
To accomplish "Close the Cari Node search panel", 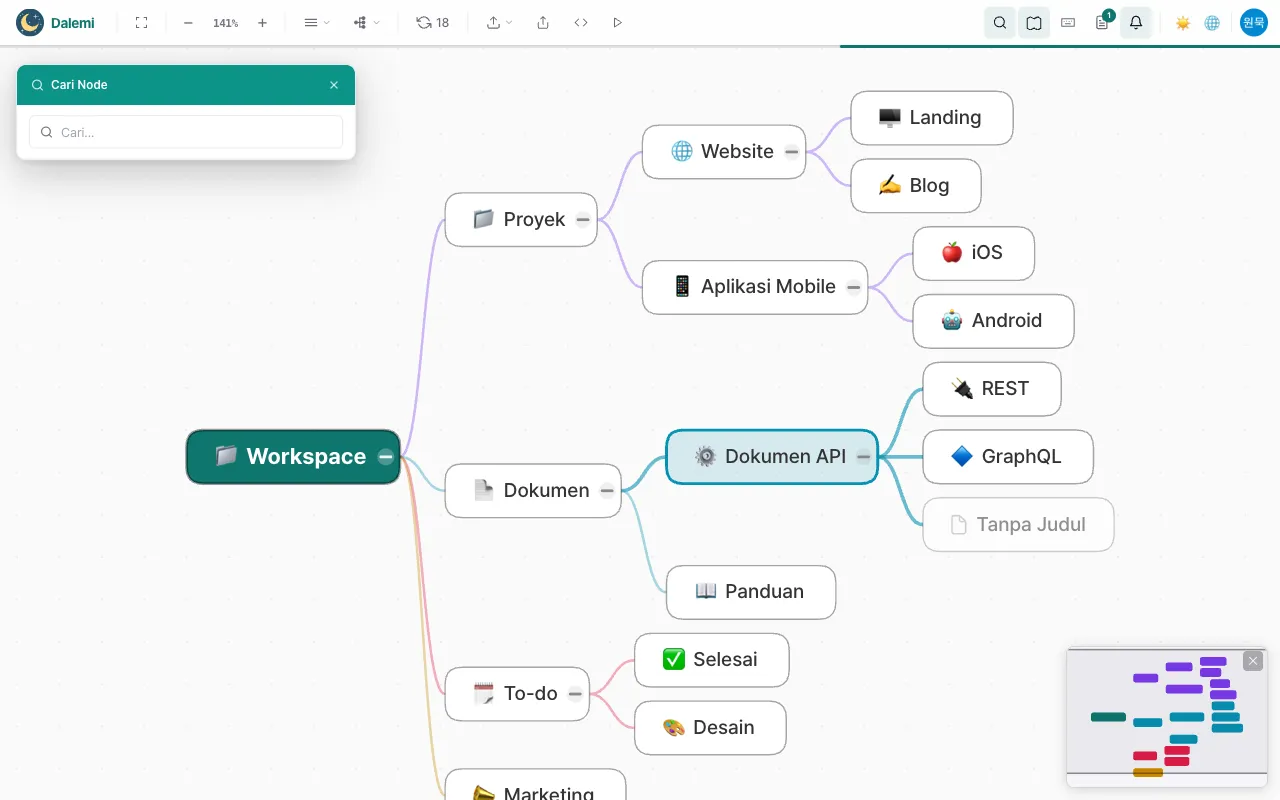I will click(x=334, y=85).
